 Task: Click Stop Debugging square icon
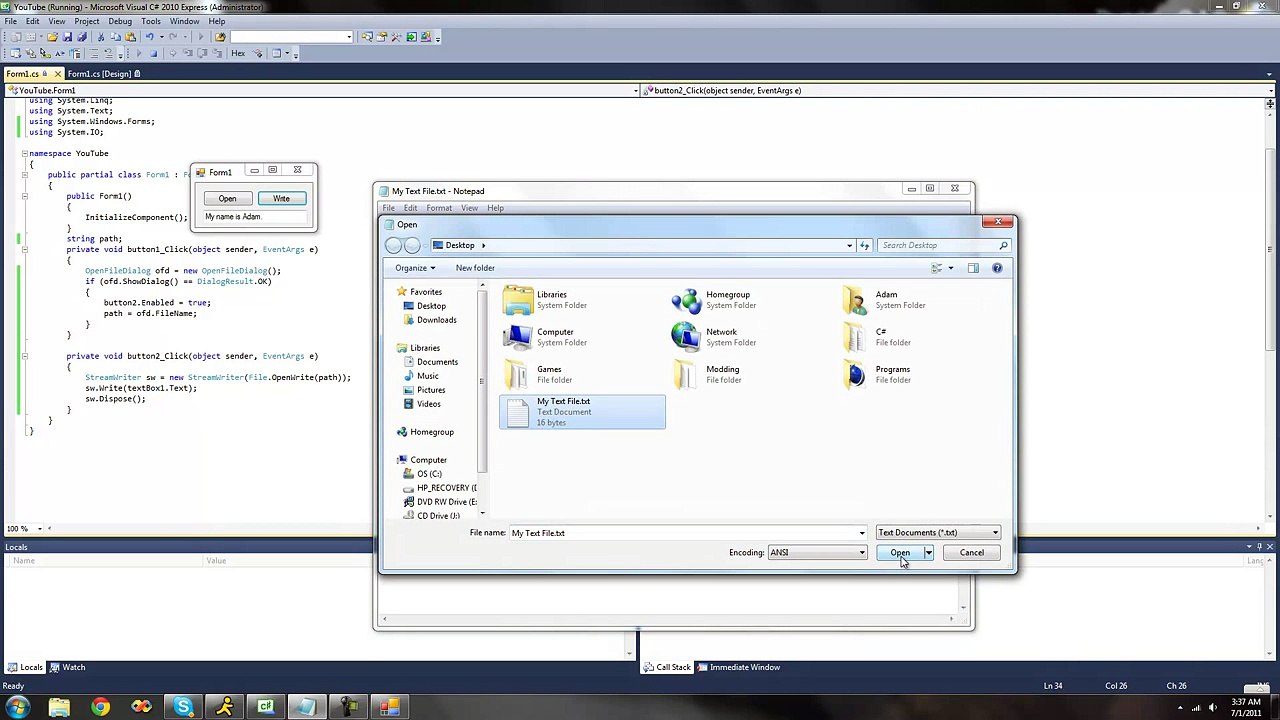(154, 53)
